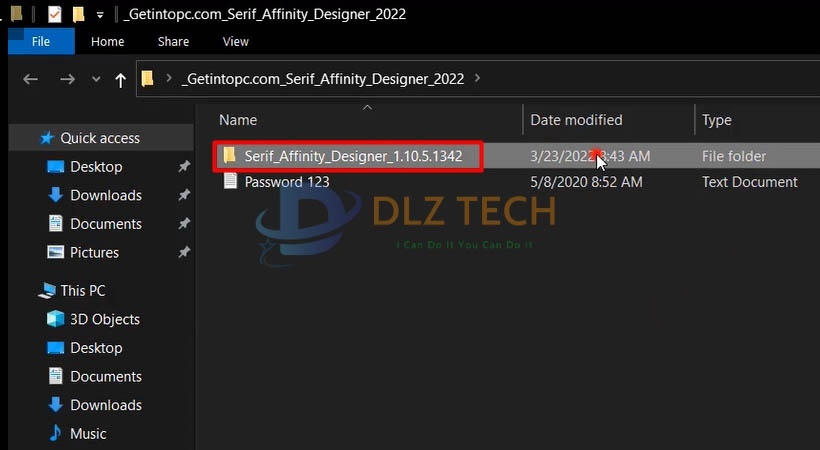Open Customize Quick Access Toolbar dropdown
The width and height of the screenshot is (820, 450).
[100, 15]
